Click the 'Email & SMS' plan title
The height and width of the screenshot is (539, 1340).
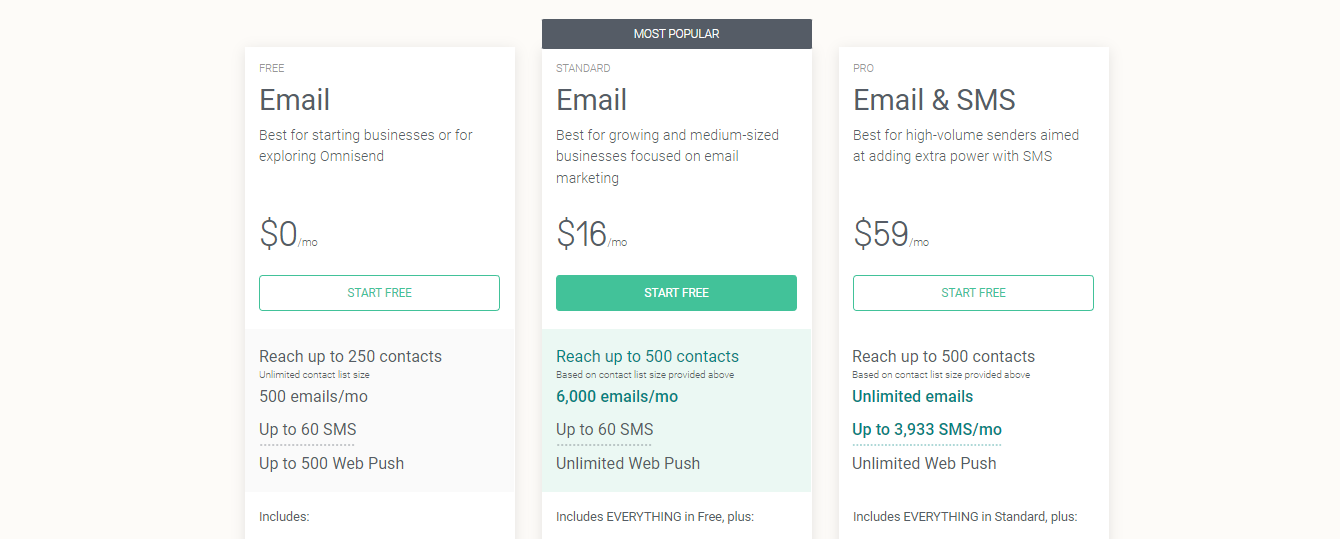coord(934,100)
